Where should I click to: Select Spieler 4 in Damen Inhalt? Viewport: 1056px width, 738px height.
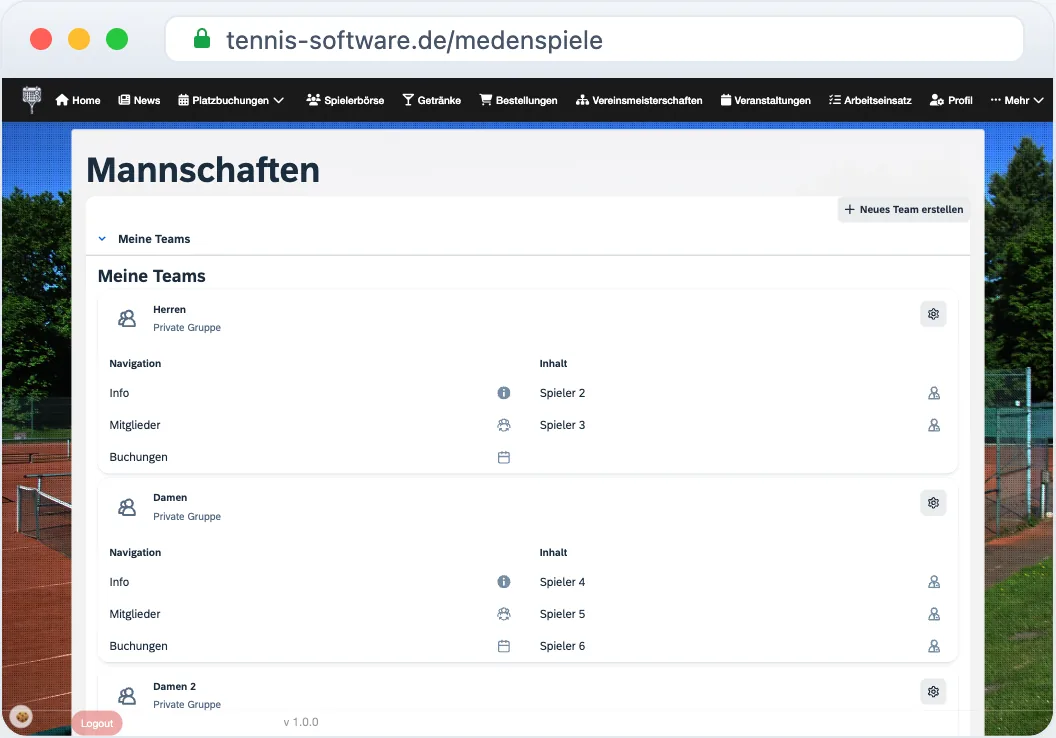[x=562, y=582]
